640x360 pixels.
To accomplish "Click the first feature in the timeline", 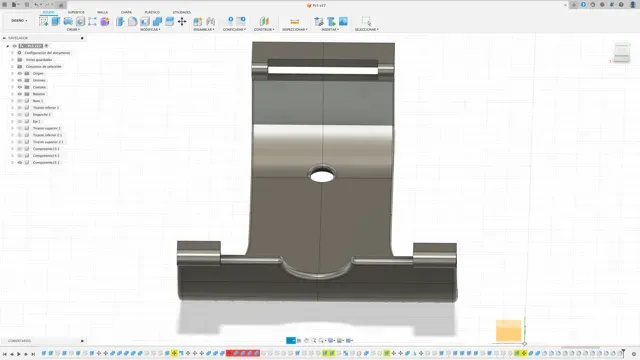I will 44,353.
